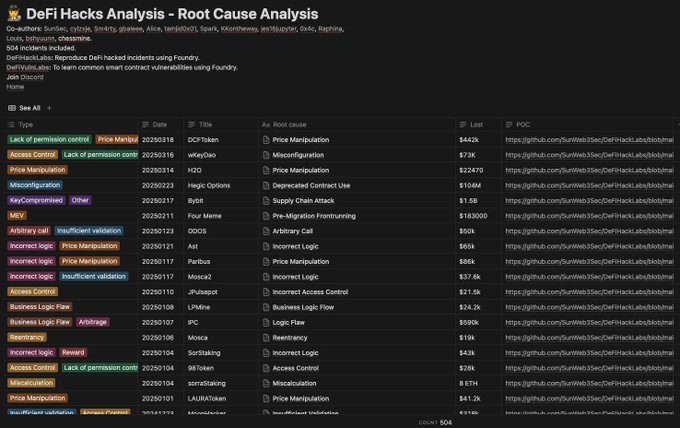Open the POC GitHub link for Bybit row
The height and width of the screenshot is (428, 680).
click(x=590, y=201)
